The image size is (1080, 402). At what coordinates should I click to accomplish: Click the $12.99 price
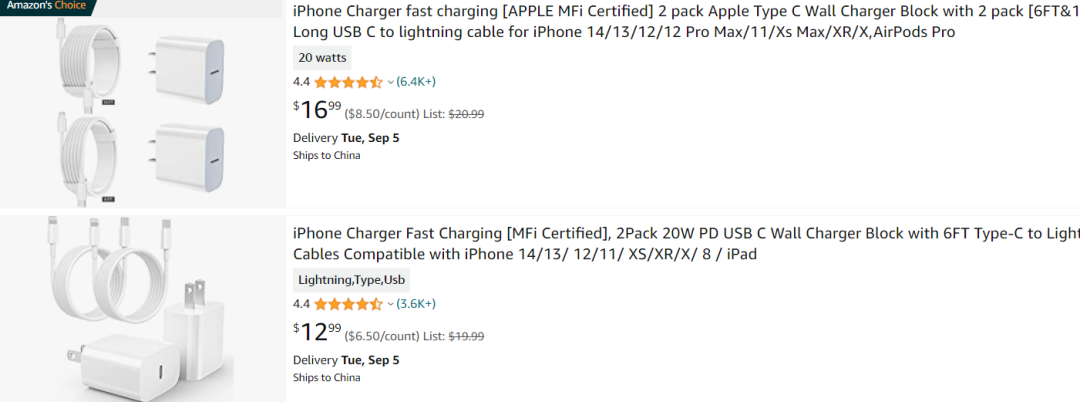tap(317, 331)
